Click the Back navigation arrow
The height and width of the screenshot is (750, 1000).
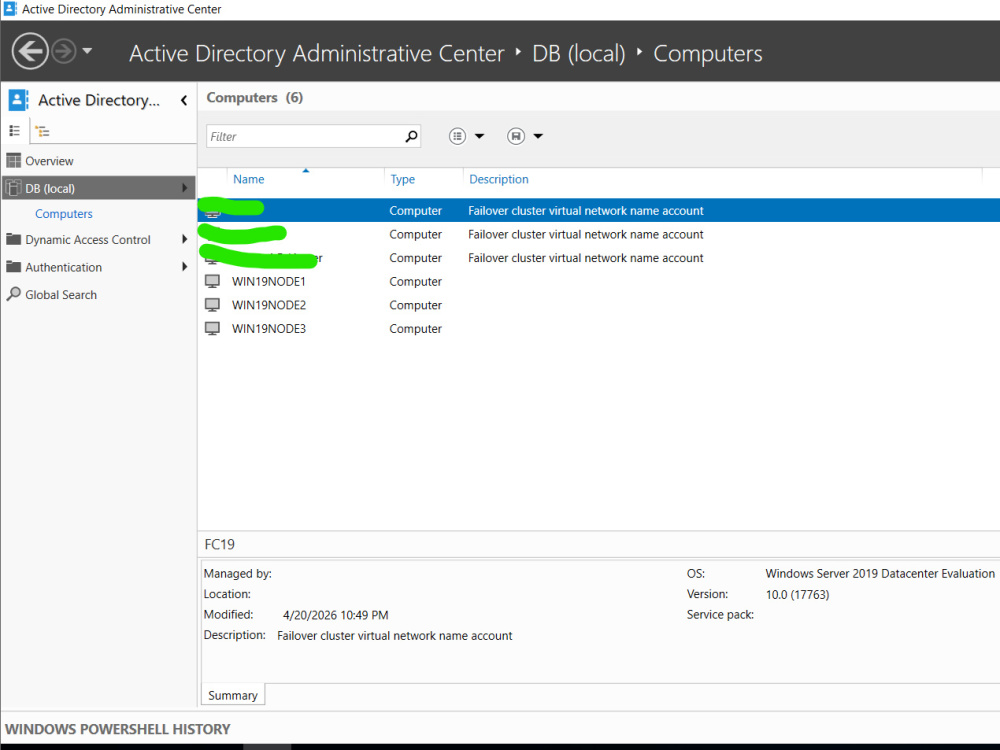point(30,51)
